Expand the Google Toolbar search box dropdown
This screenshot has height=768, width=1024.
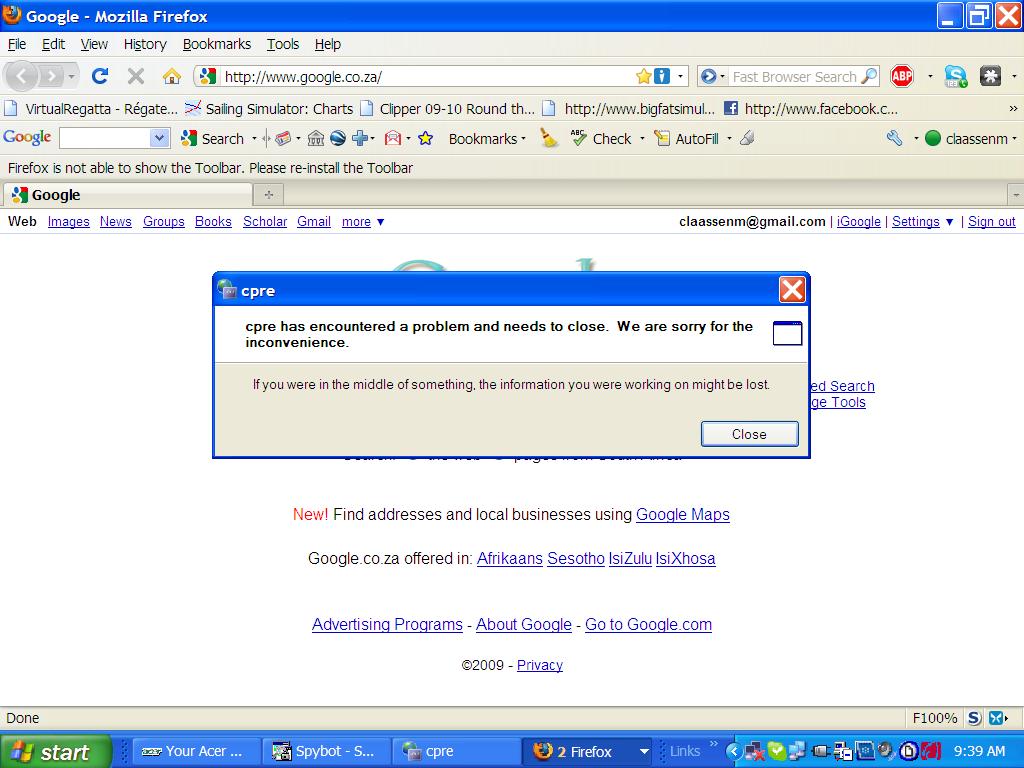[x=159, y=139]
